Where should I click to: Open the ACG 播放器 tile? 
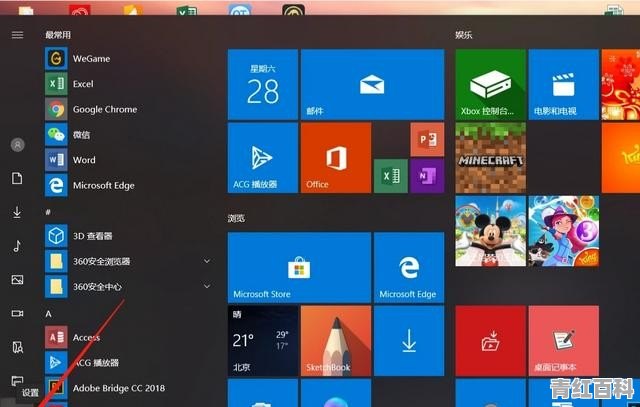coord(263,158)
